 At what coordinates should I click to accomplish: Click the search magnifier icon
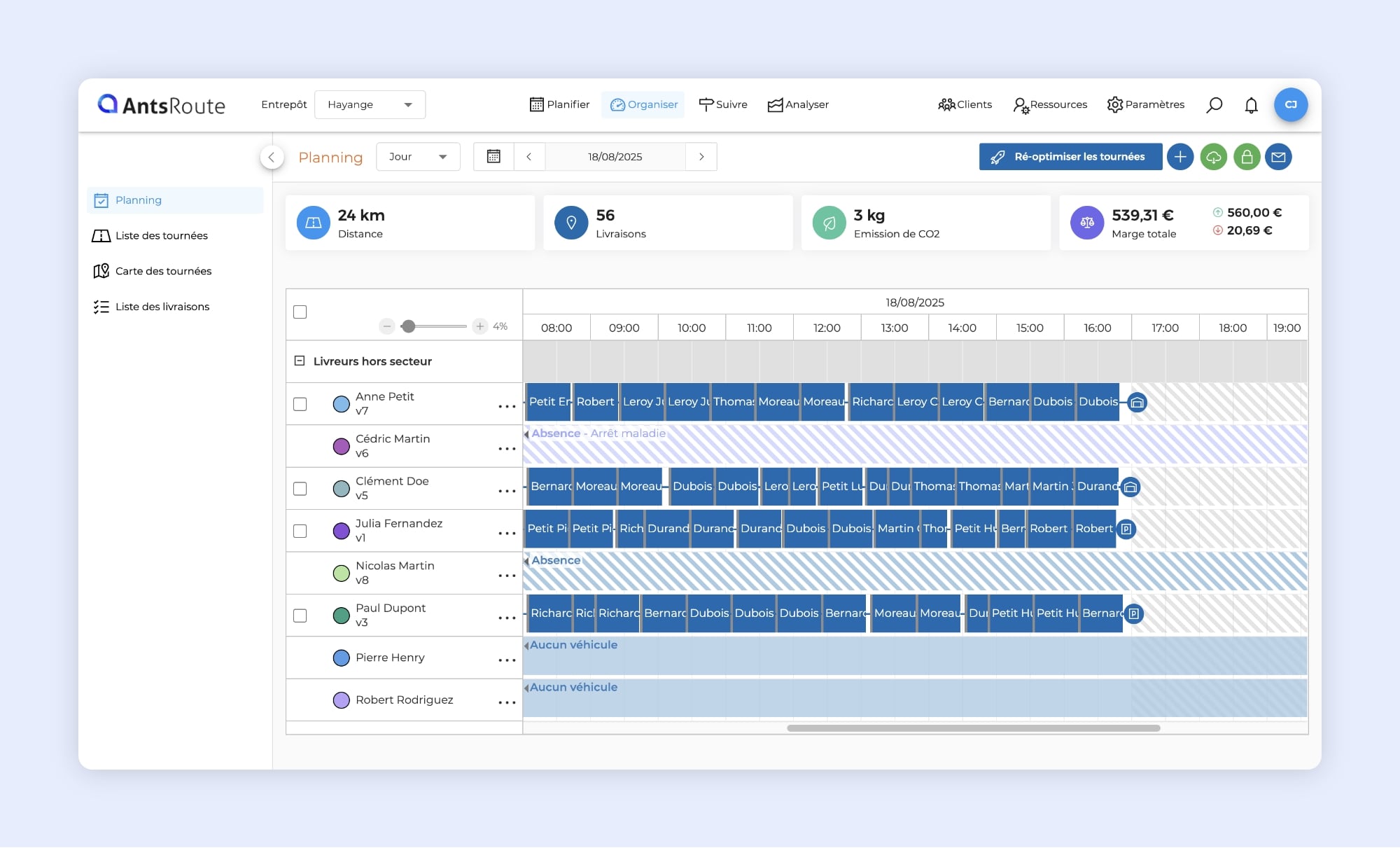1214,105
